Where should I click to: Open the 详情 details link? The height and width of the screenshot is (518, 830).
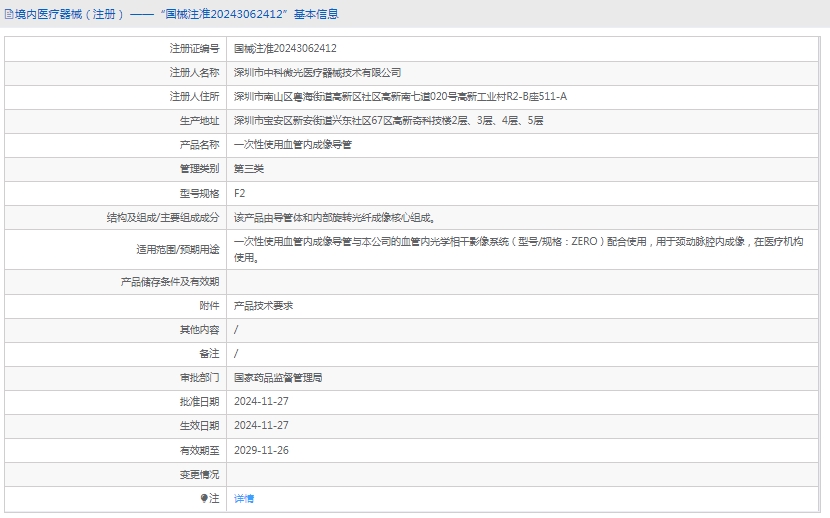[x=244, y=498]
